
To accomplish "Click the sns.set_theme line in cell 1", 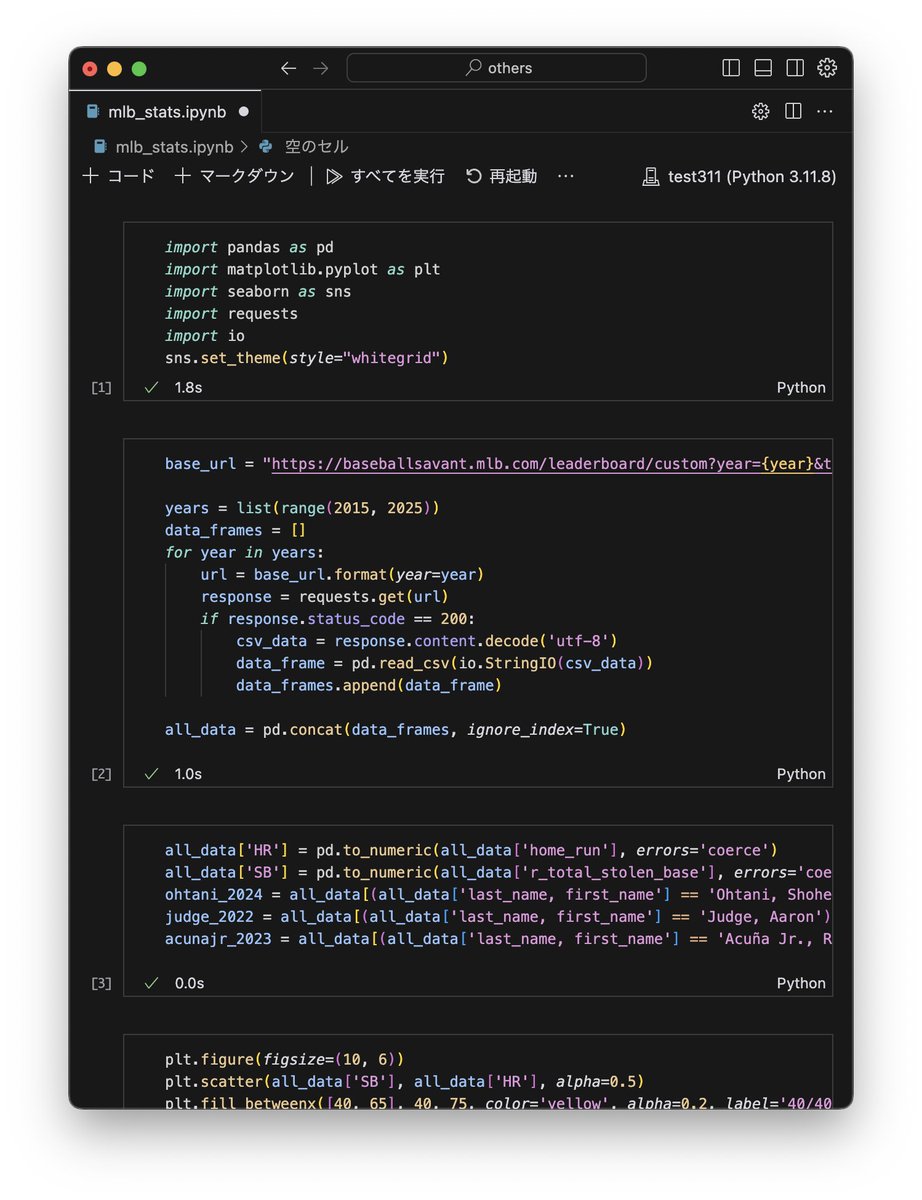I will 307,357.
